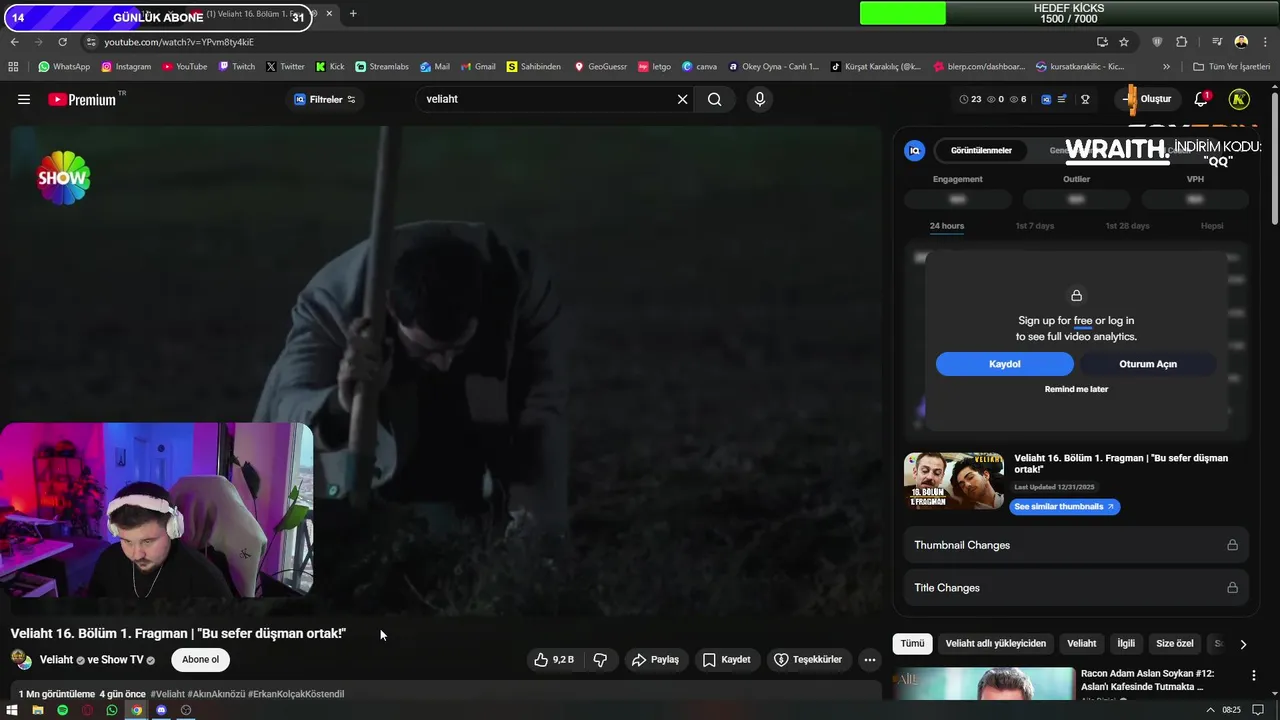
Task: Select the Veliaht filter chip
Action: coord(1081,644)
